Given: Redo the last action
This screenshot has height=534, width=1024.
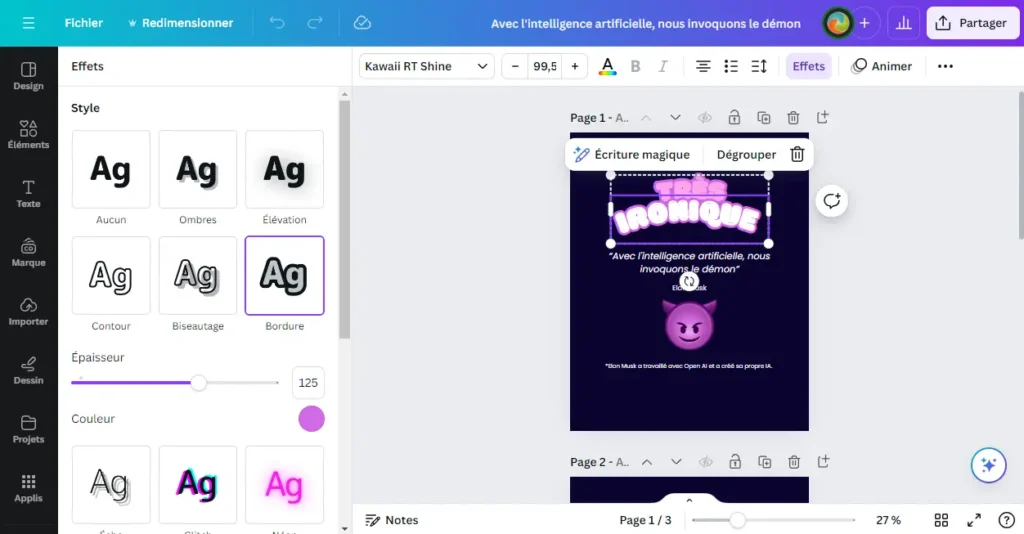Looking at the screenshot, I should click(x=315, y=23).
